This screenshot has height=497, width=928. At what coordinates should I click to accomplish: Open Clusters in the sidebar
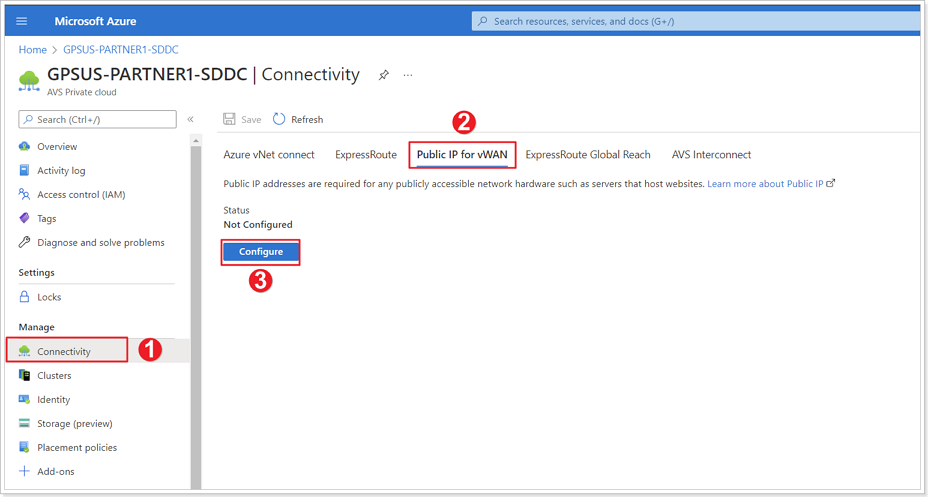(x=54, y=376)
